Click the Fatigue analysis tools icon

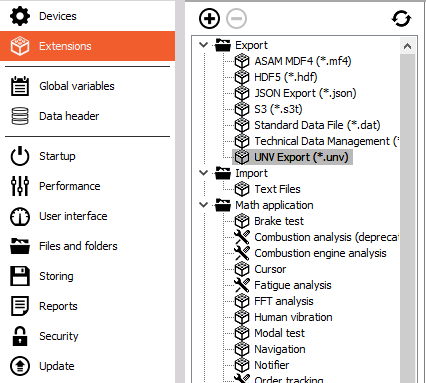pyautogui.click(x=242, y=285)
